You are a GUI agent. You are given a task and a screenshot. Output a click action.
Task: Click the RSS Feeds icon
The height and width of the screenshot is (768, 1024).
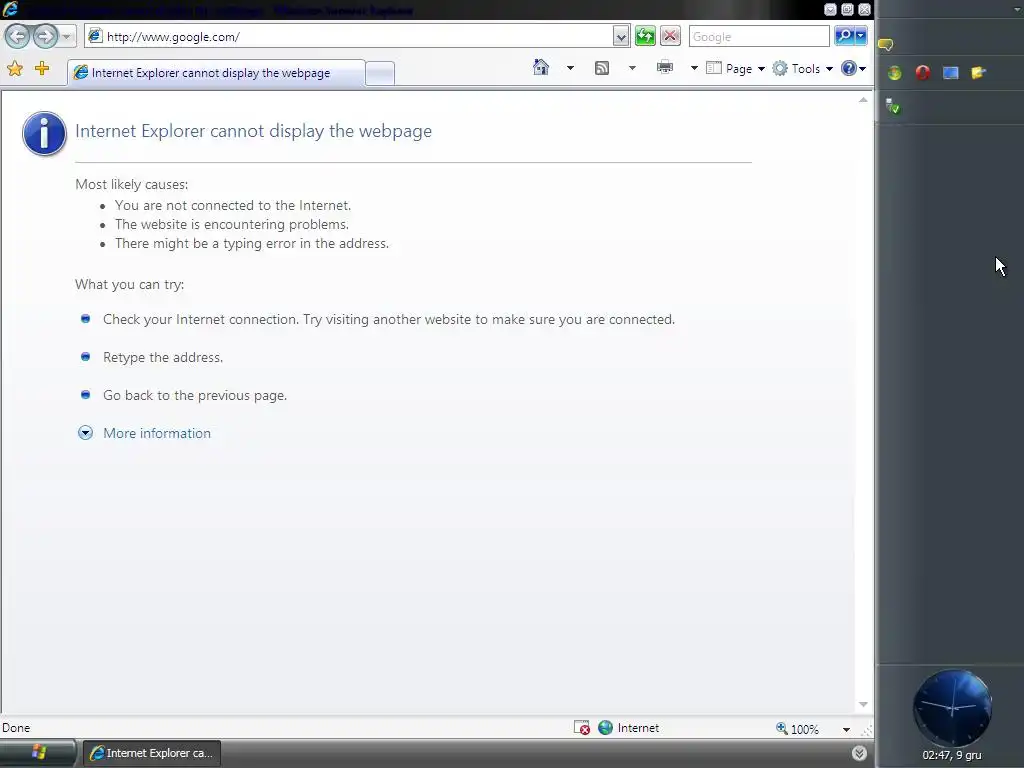601,68
